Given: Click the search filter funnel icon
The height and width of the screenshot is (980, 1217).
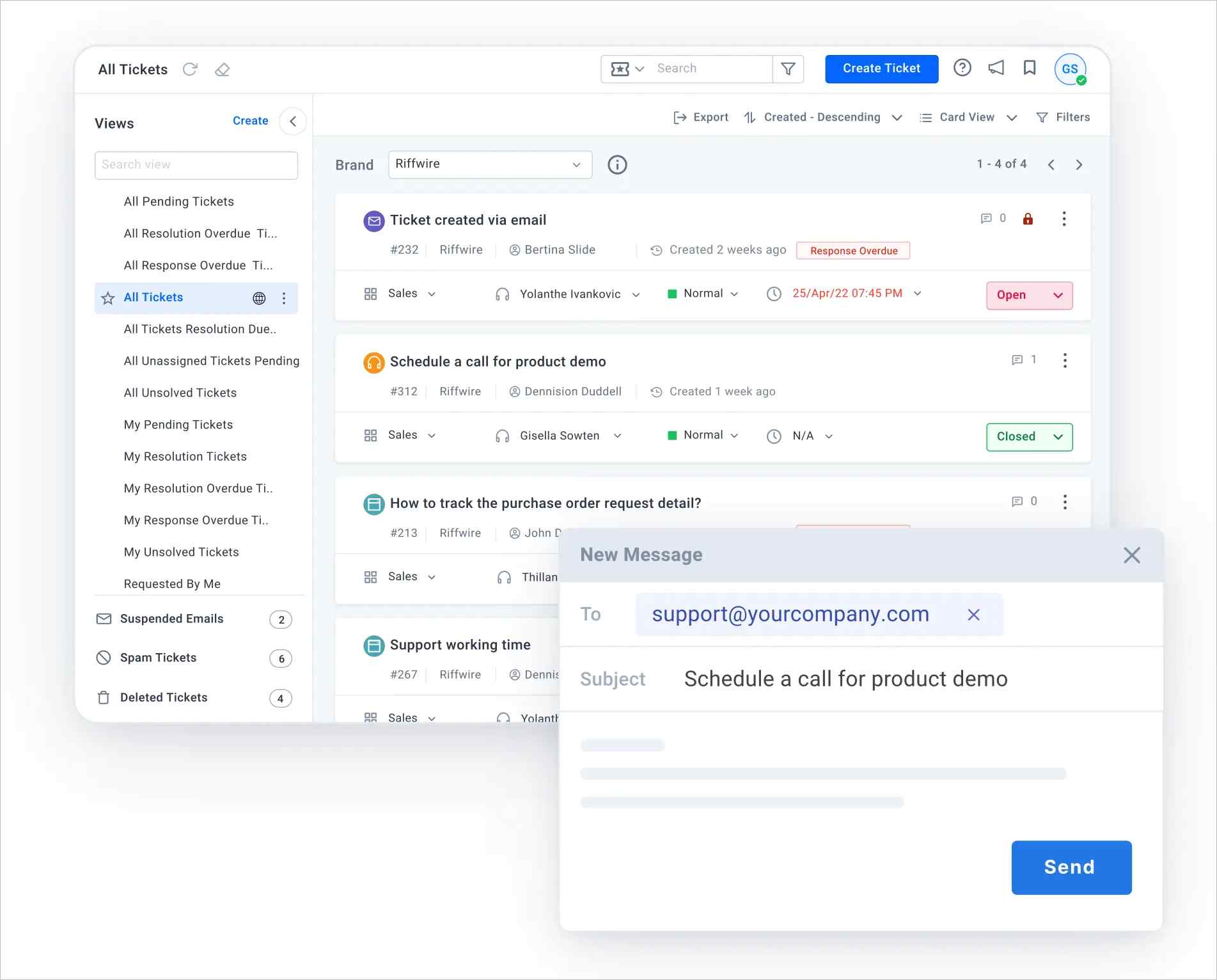Looking at the screenshot, I should coord(788,68).
